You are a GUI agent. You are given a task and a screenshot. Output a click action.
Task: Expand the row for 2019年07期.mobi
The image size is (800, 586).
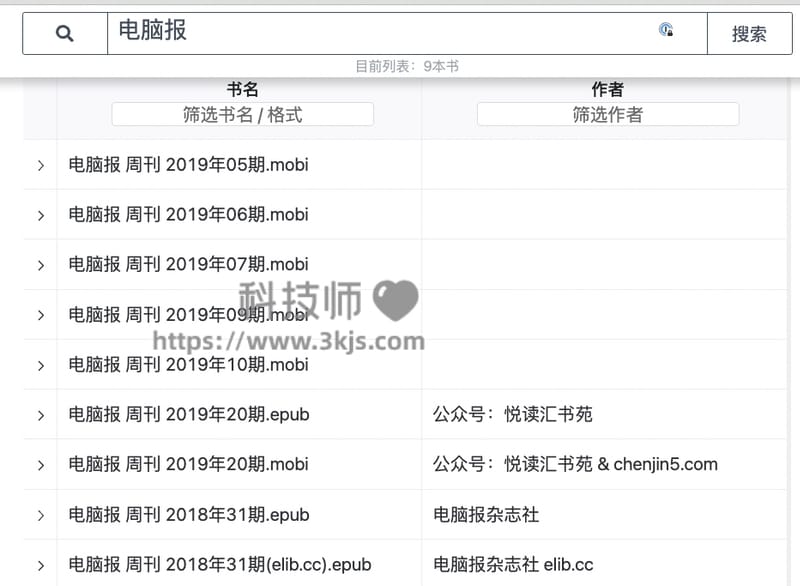[41, 265]
